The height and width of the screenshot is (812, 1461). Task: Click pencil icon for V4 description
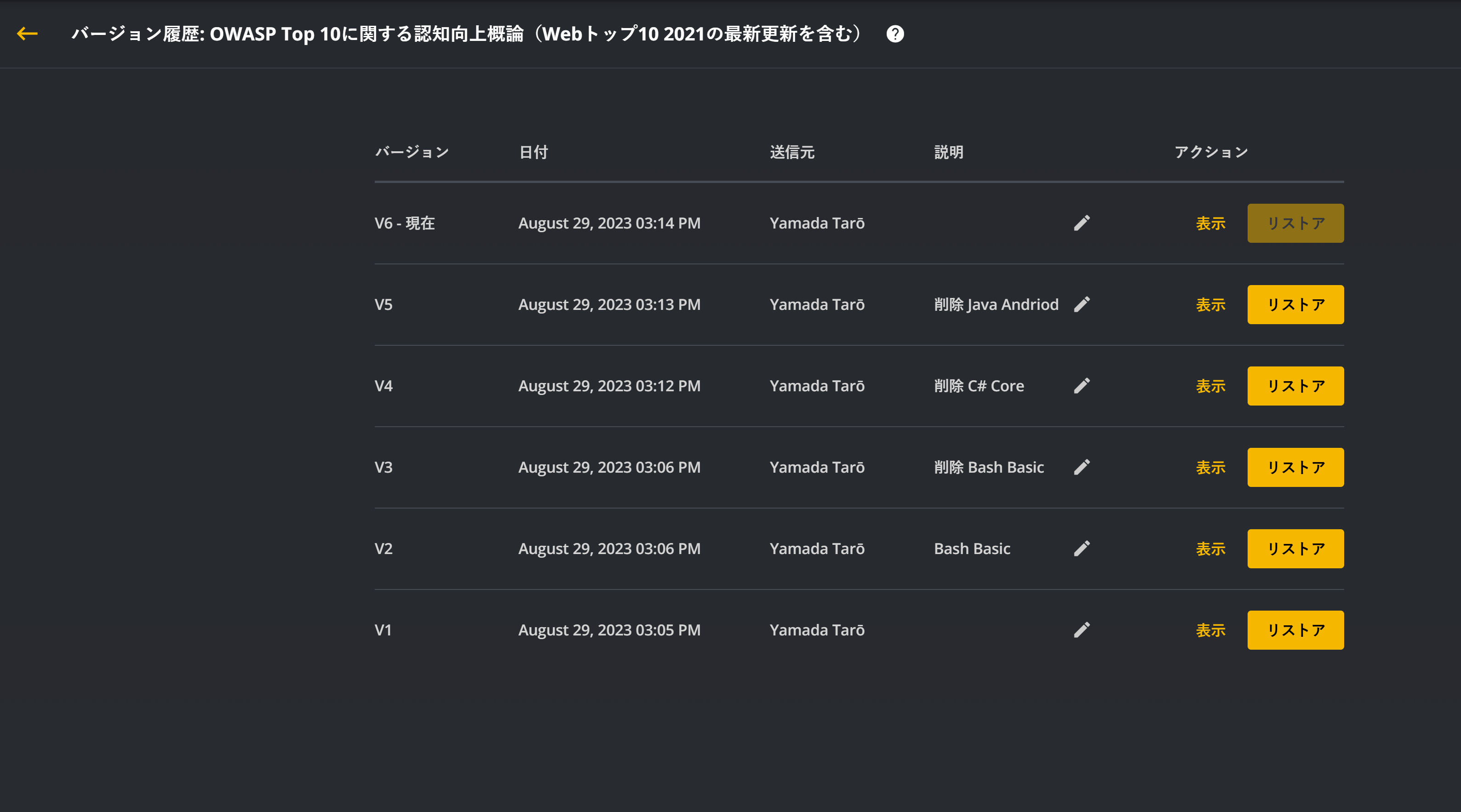pos(1082,386)
